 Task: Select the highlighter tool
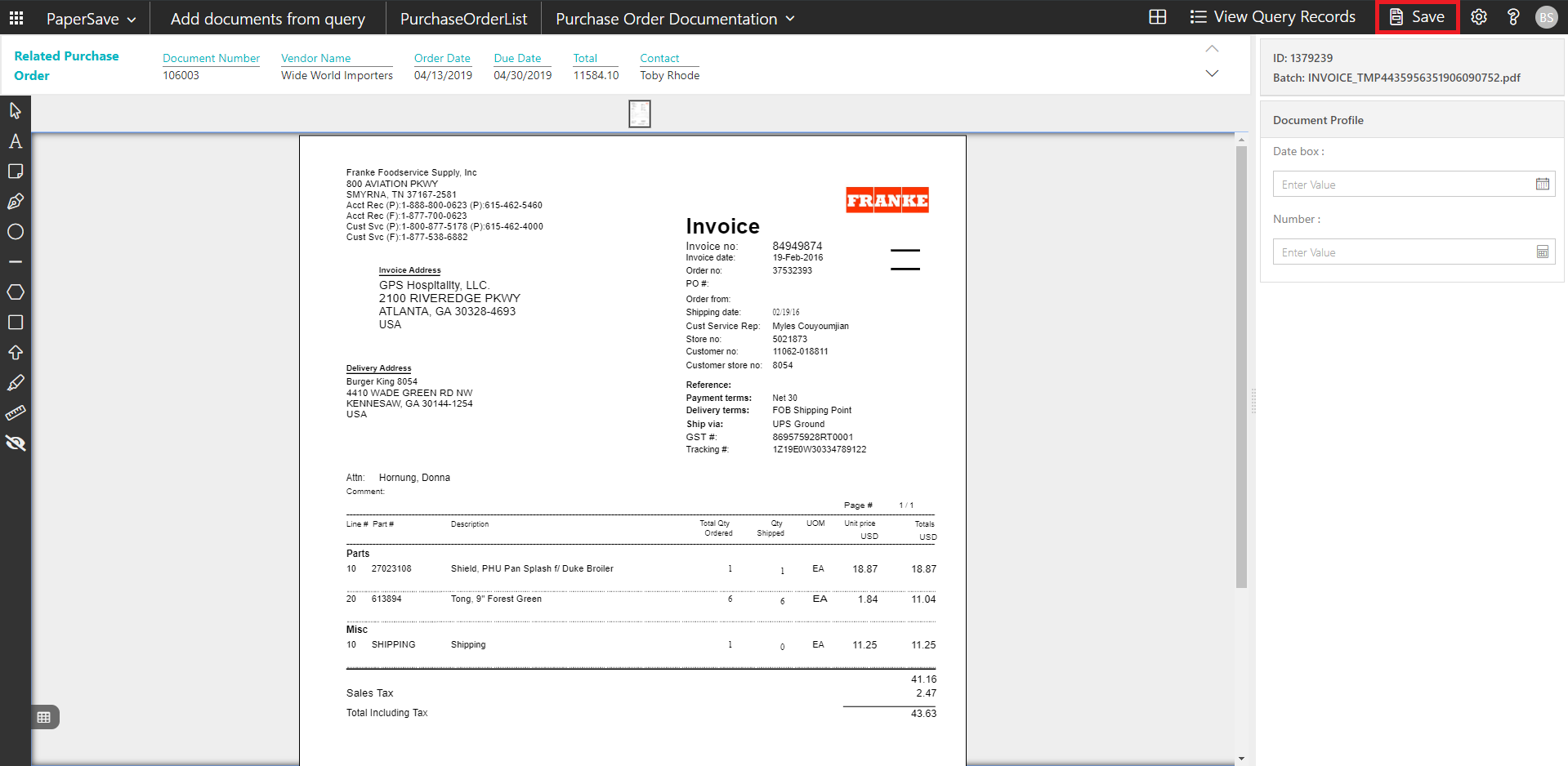16,383
